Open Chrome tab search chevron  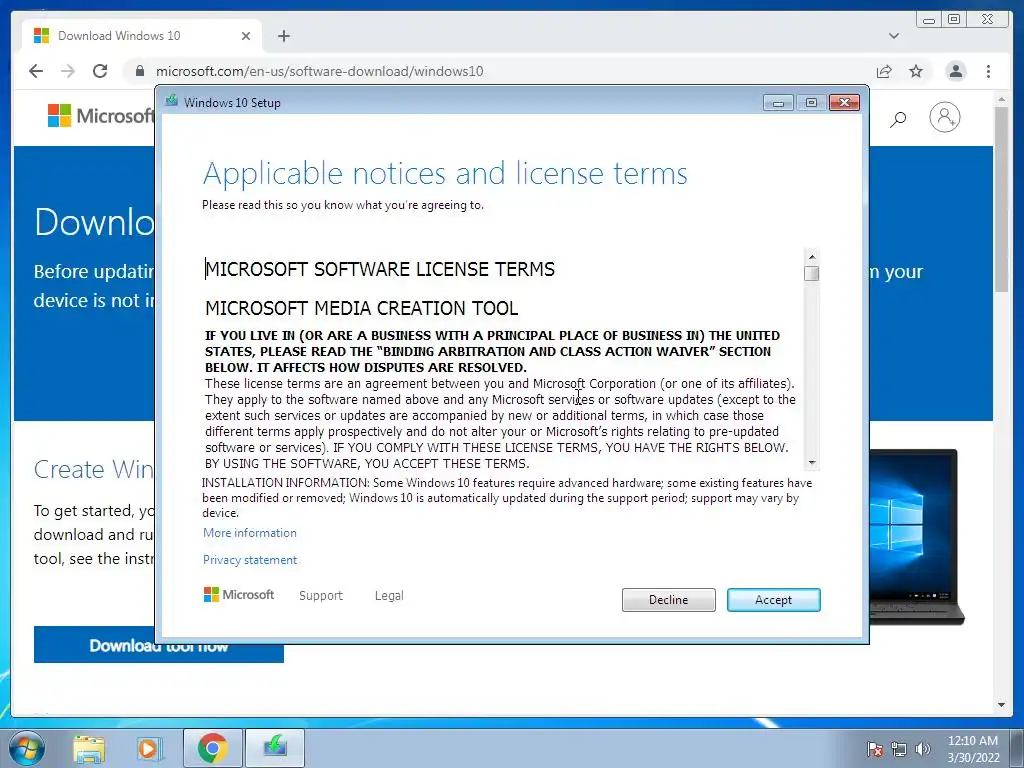tap(894, 36)
